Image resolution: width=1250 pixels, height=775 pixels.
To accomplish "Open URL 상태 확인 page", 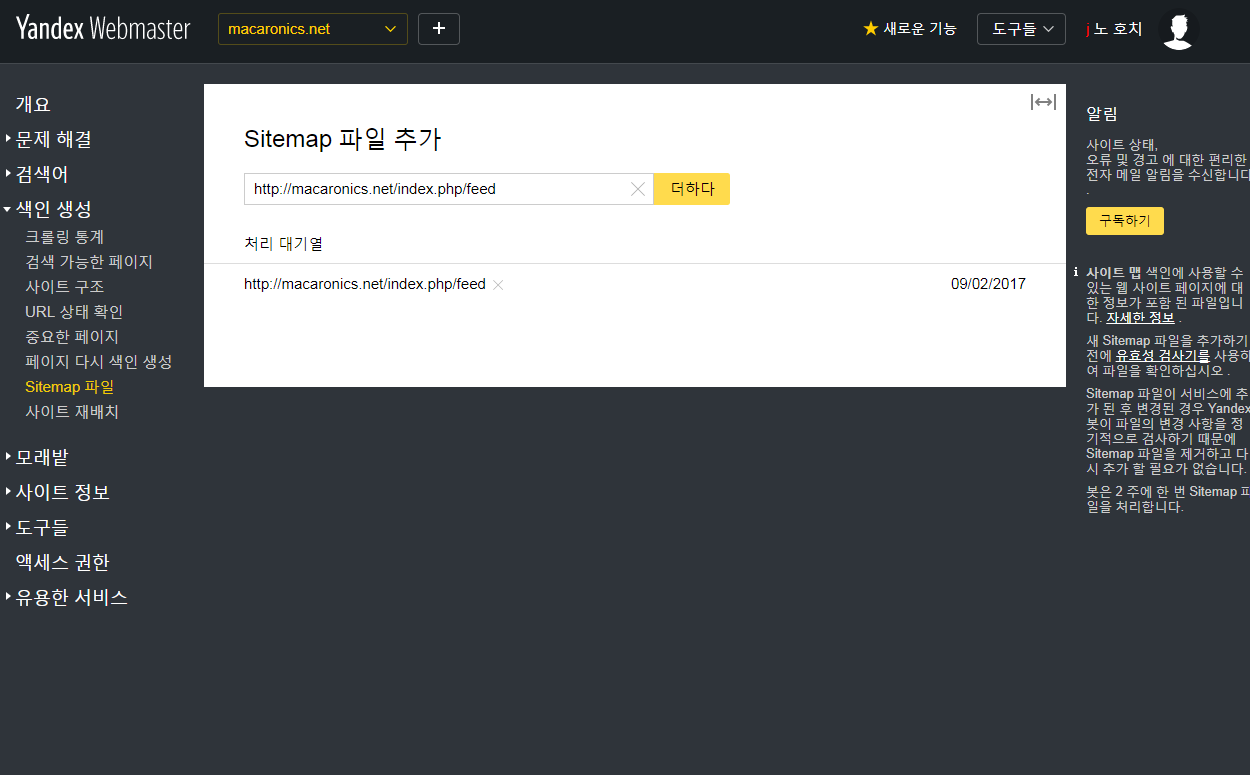I will click(x=74, y=312).
